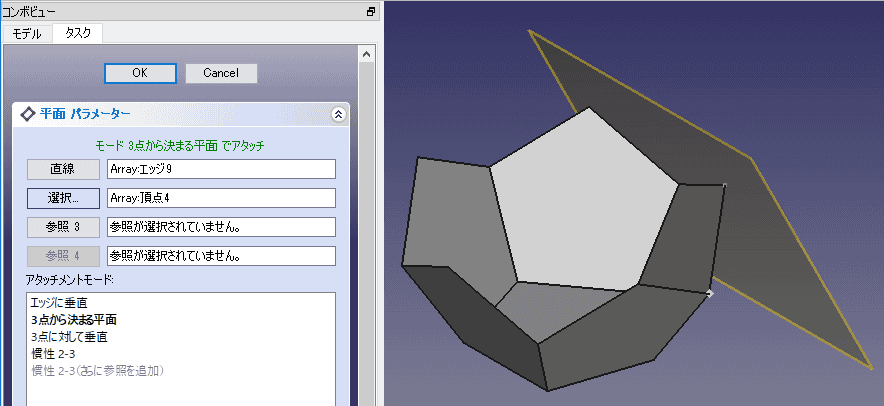The width and height of the screenshot is (884, 406).
Task: Click the 参照 3 button
Action: click(63, 227)
